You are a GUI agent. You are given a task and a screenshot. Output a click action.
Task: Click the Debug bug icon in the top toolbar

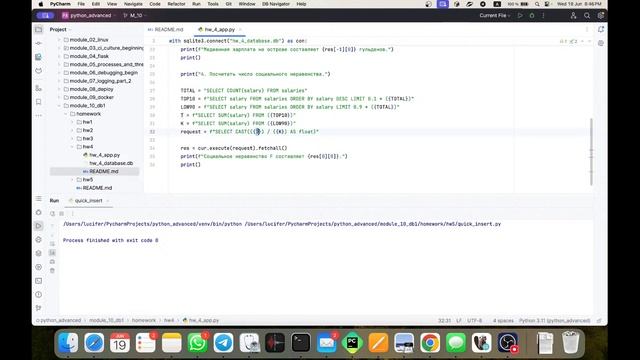click(532, 16)
